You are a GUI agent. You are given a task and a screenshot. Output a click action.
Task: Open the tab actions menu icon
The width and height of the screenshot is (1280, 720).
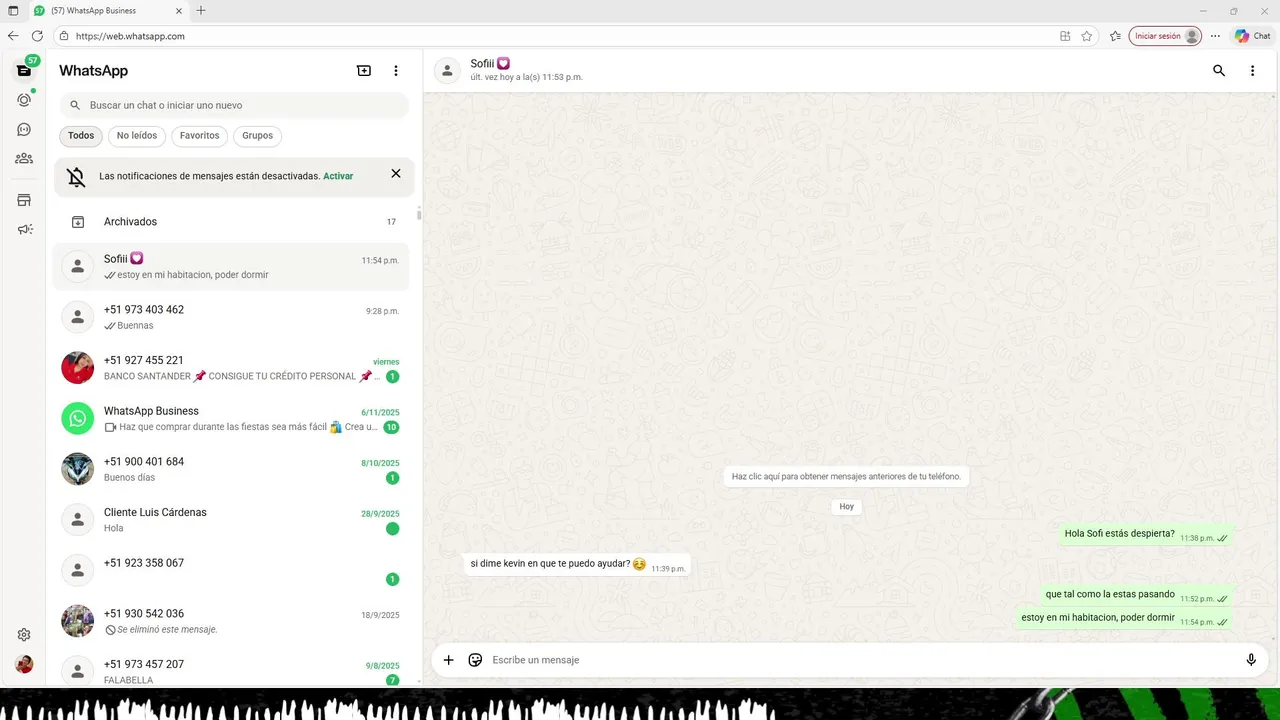point(13,11)
